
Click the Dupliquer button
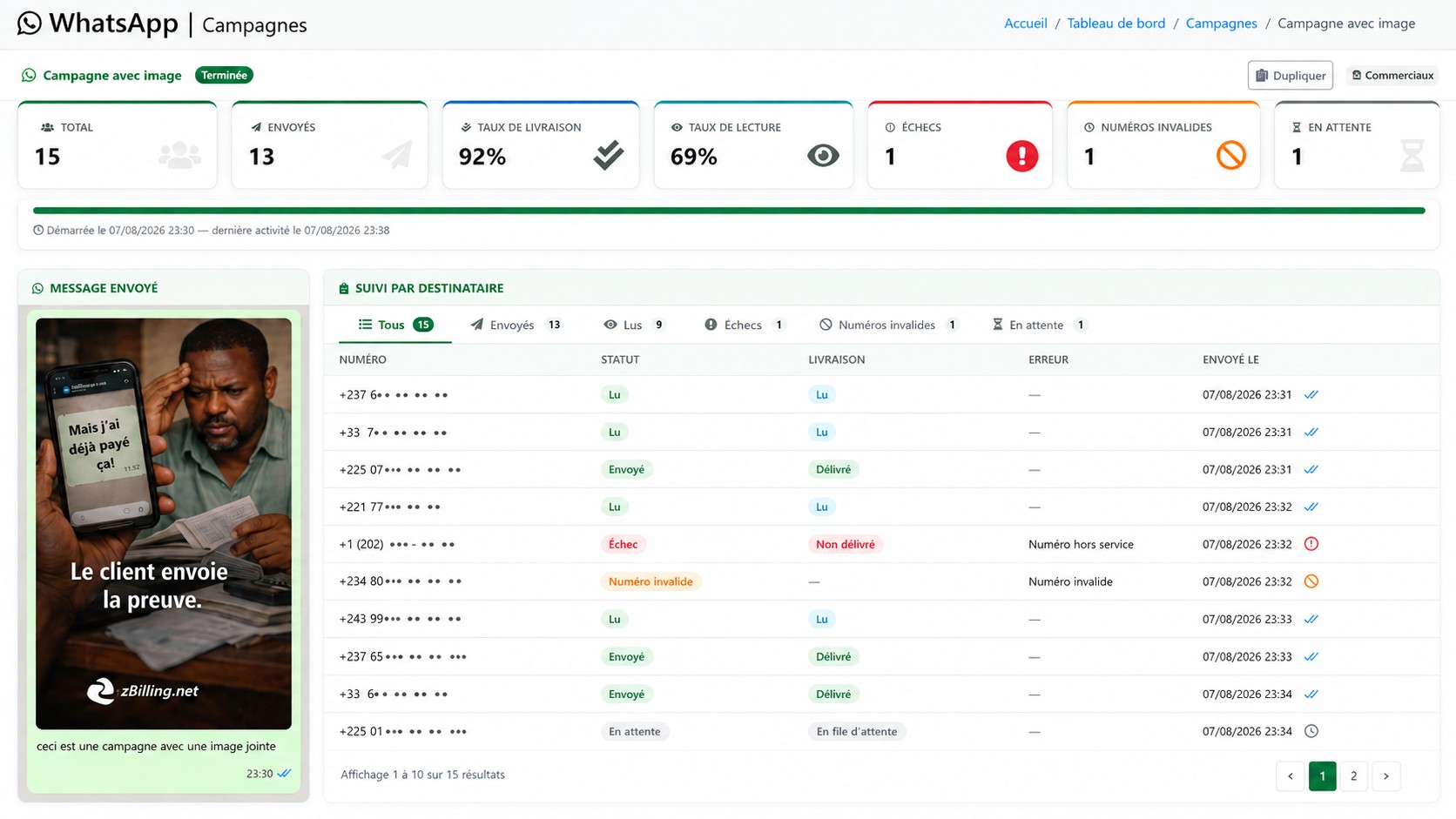point(1291,76)
